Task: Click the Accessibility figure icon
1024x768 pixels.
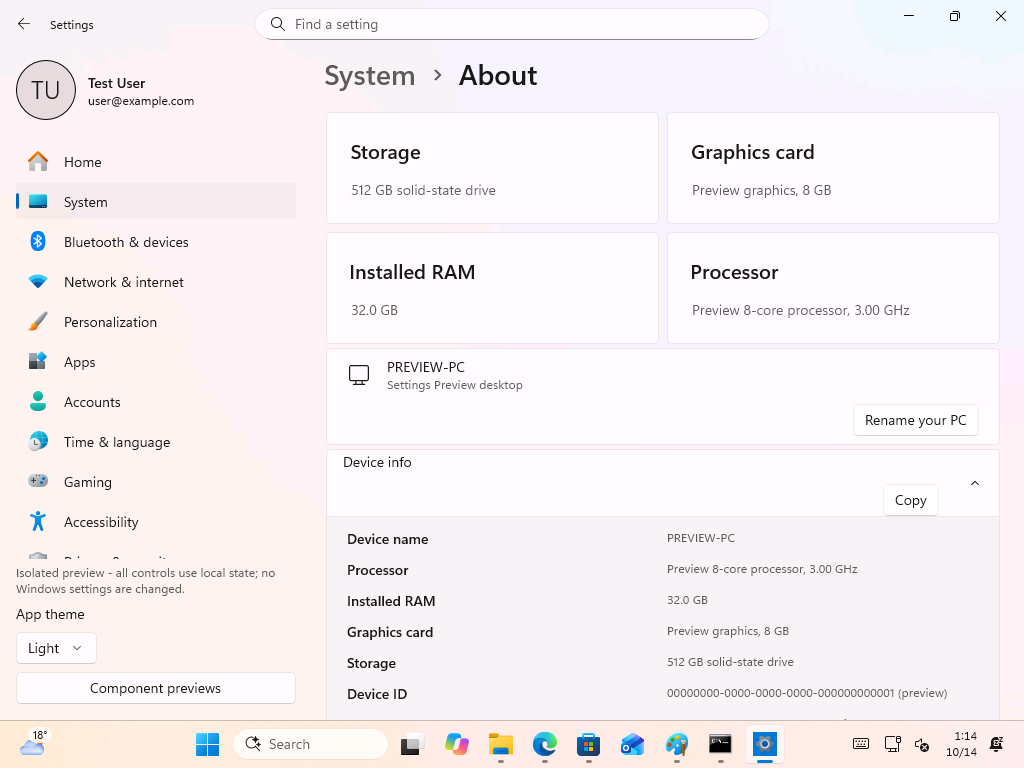Action: pyautogui.click(x=38, y=521)
